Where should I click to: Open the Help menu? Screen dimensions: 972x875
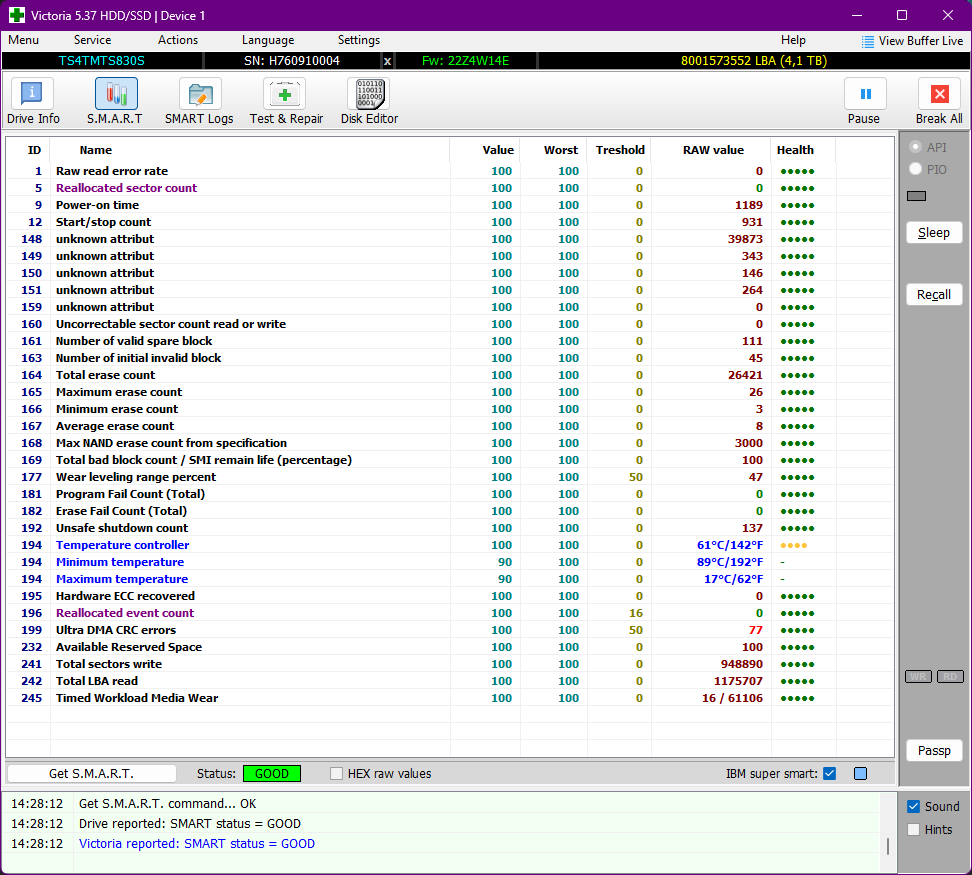coord(793,40)
